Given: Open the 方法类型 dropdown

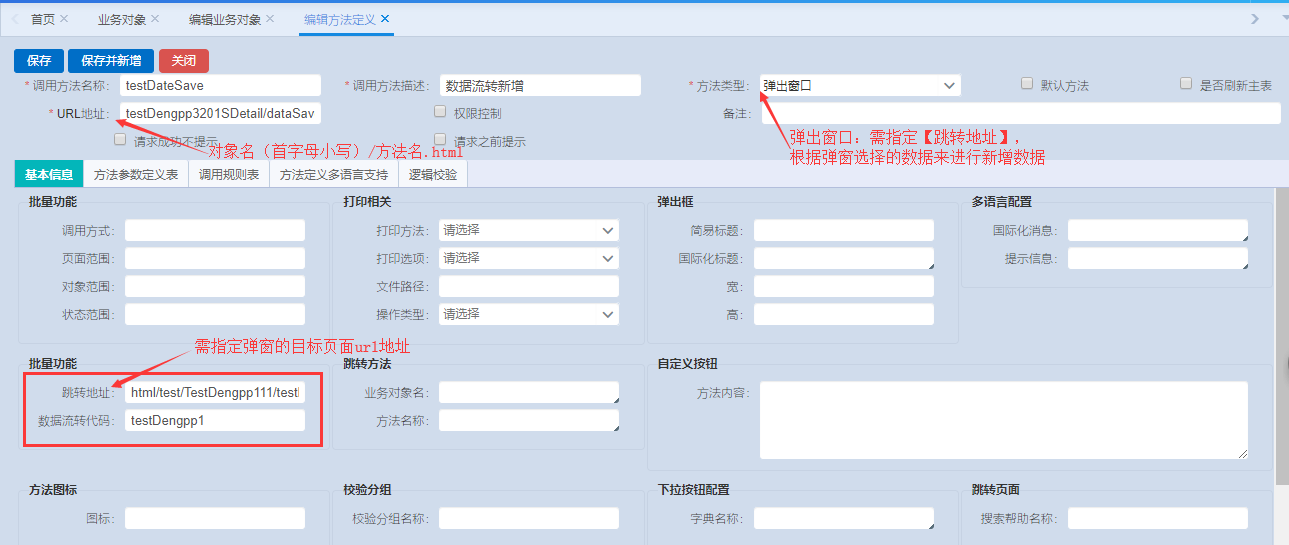Looking at the screenshot, I should coord(860,86).
